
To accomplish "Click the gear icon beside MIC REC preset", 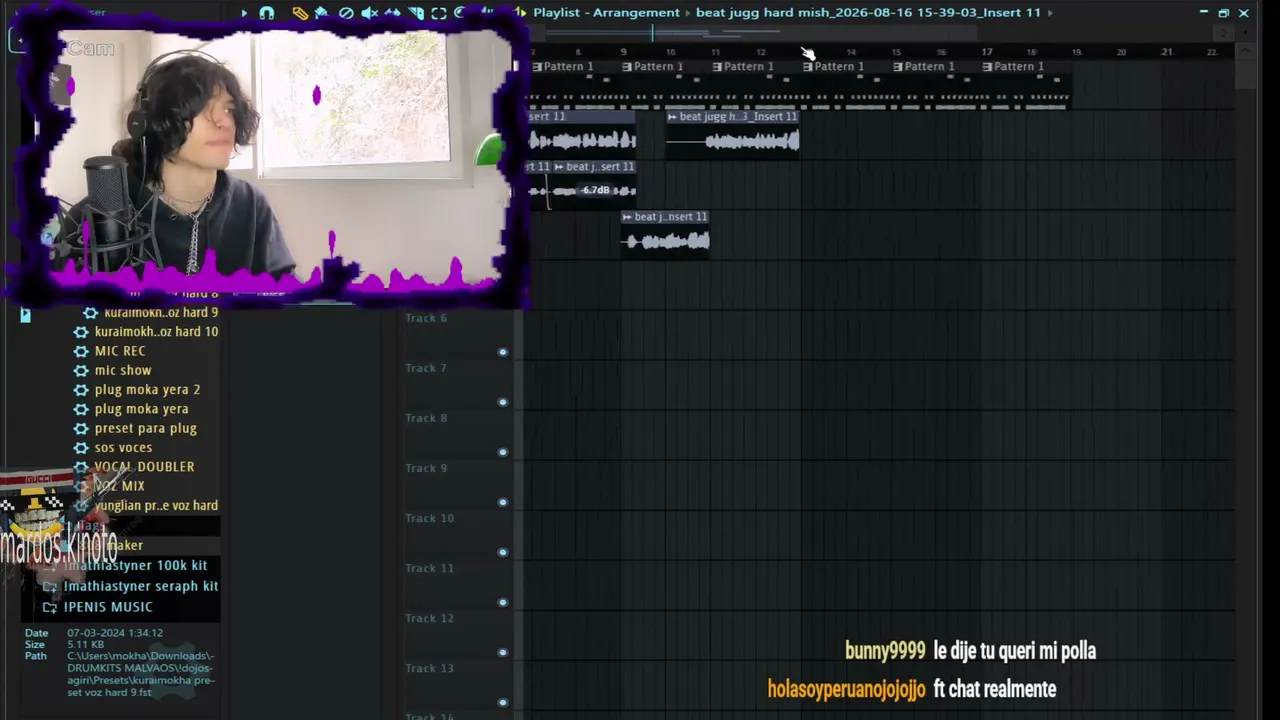I will pos(81,351).
